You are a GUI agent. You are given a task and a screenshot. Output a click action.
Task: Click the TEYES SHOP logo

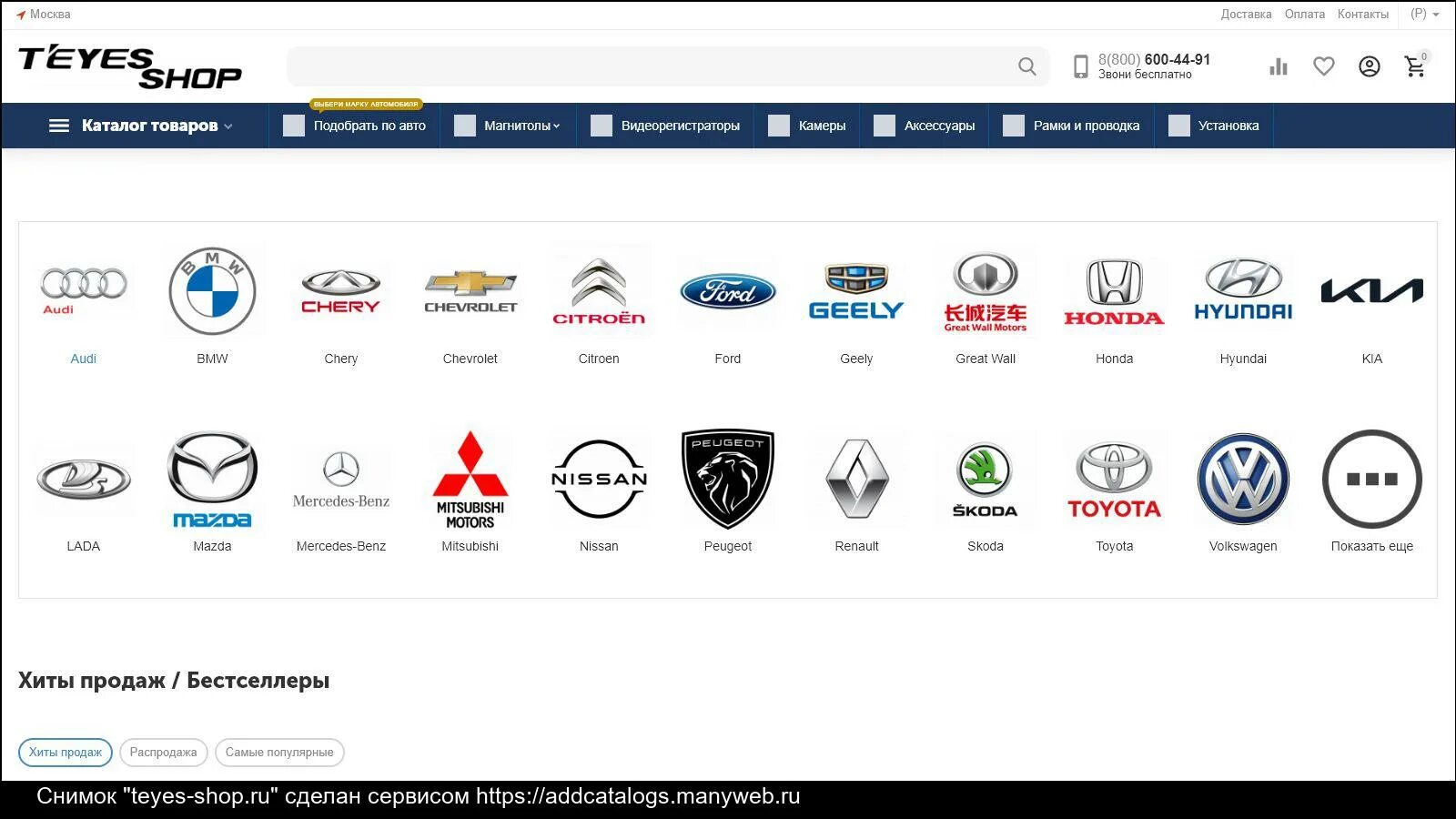tap(130, 66)
